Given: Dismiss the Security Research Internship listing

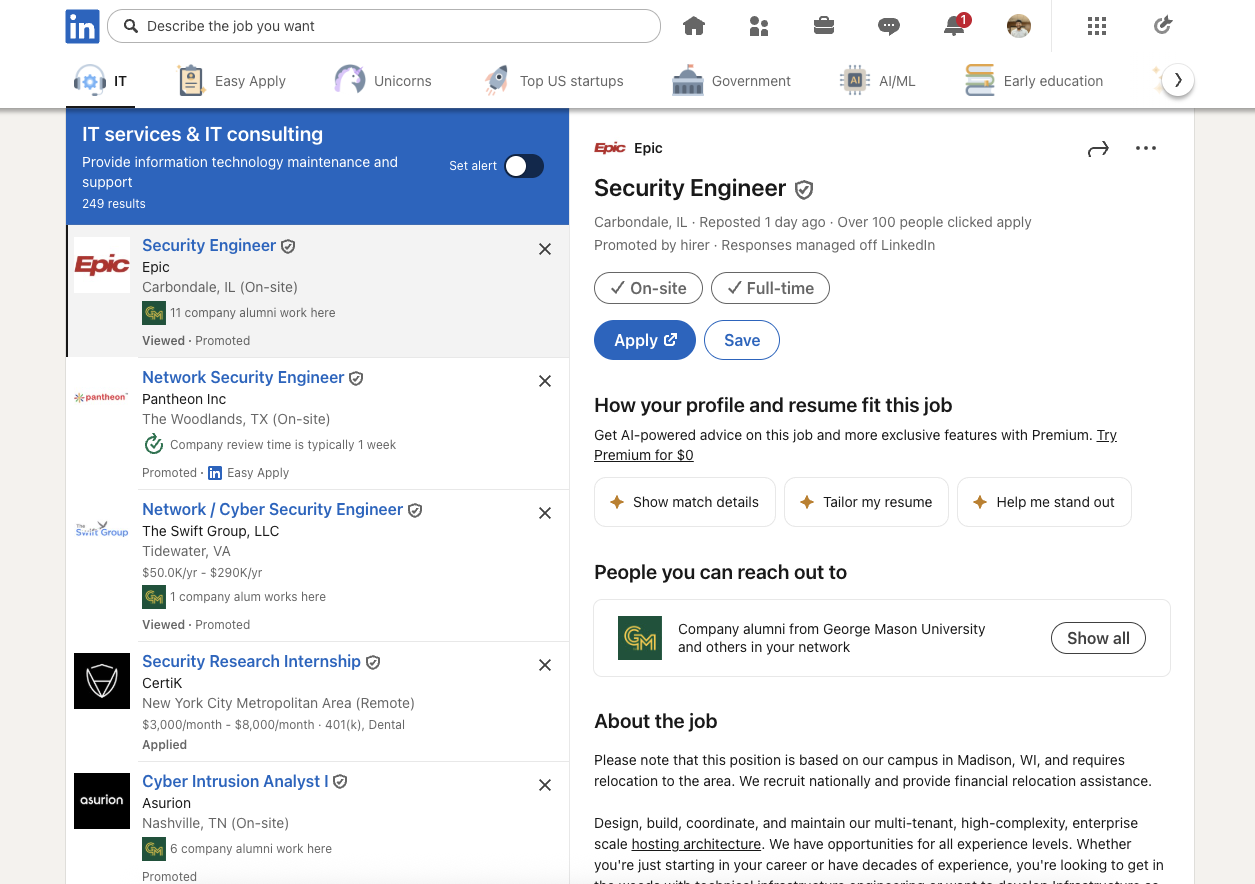Looking at the screenshot, I should pyautogui.click(x=545, y=665).
